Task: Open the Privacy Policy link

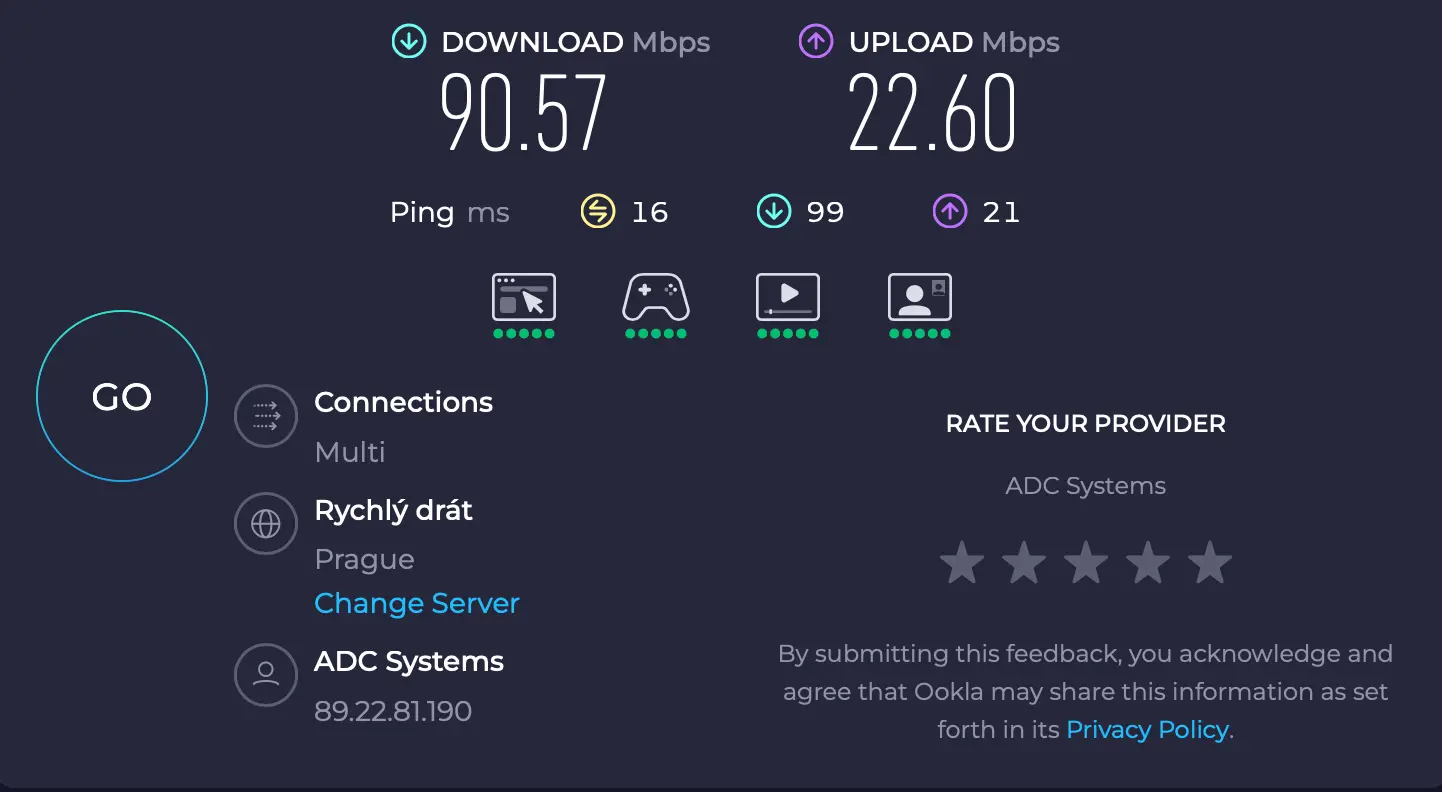Action: (x=1147, y=729)
